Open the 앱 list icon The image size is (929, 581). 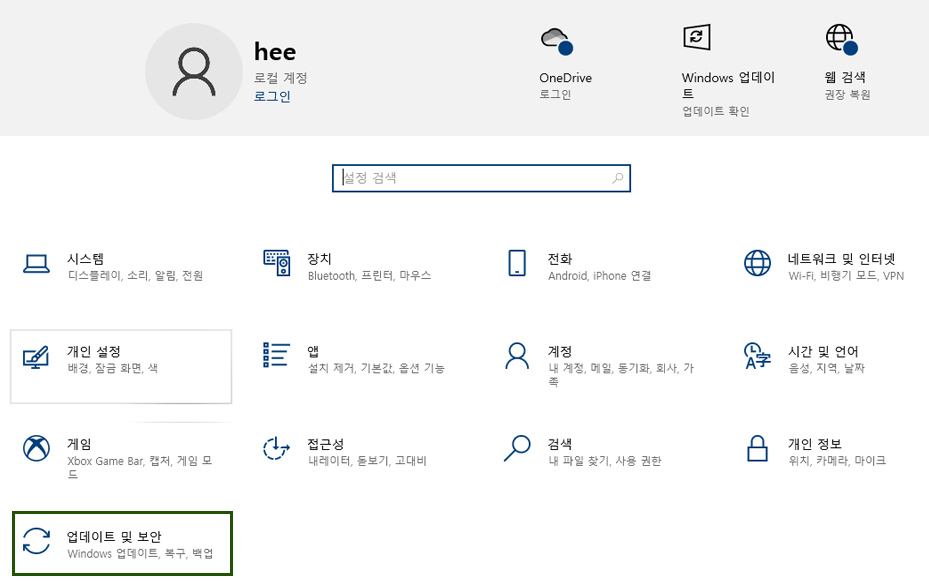(277, 355)
